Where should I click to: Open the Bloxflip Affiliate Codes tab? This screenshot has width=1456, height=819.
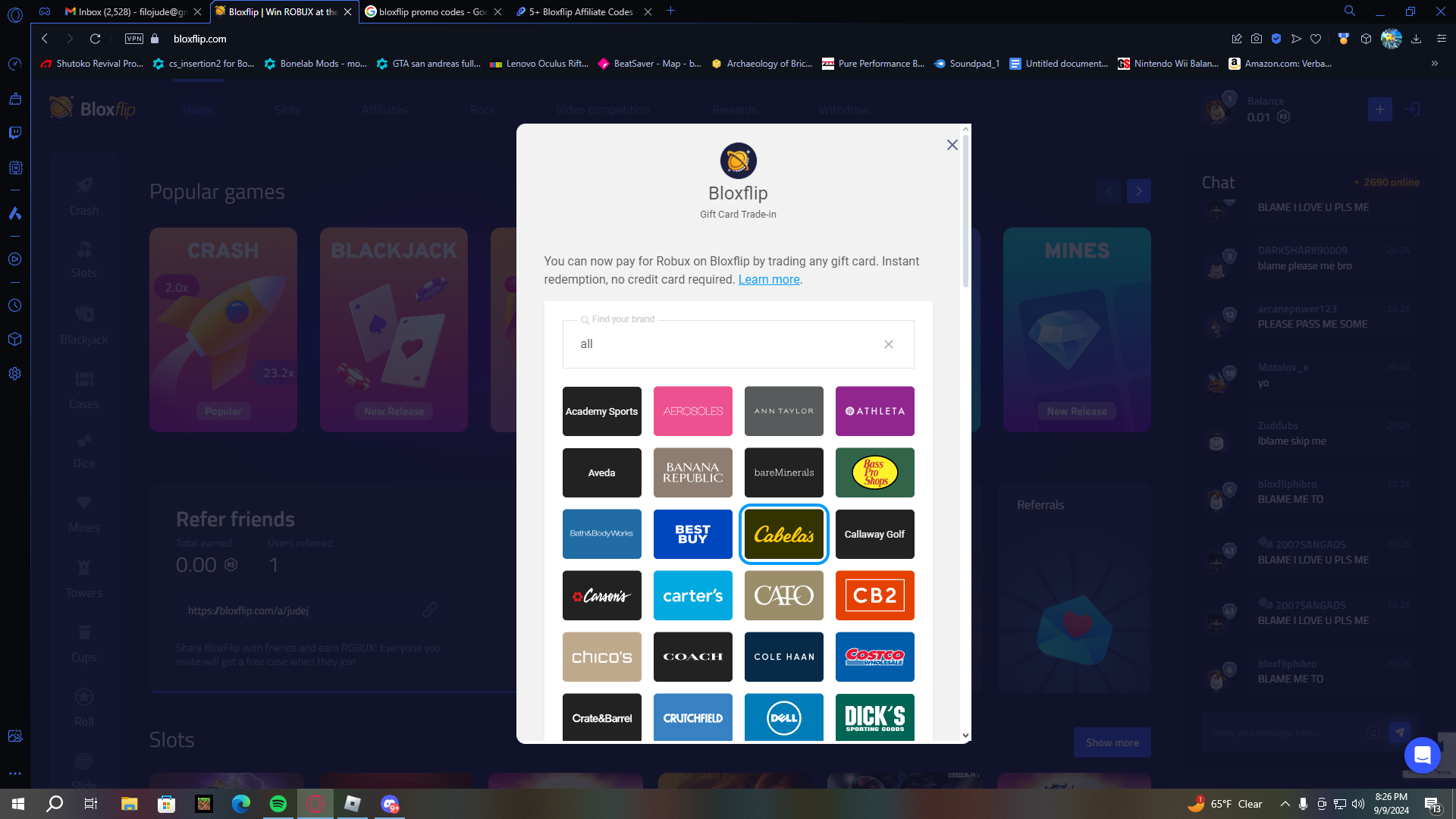tap(580, 11)
